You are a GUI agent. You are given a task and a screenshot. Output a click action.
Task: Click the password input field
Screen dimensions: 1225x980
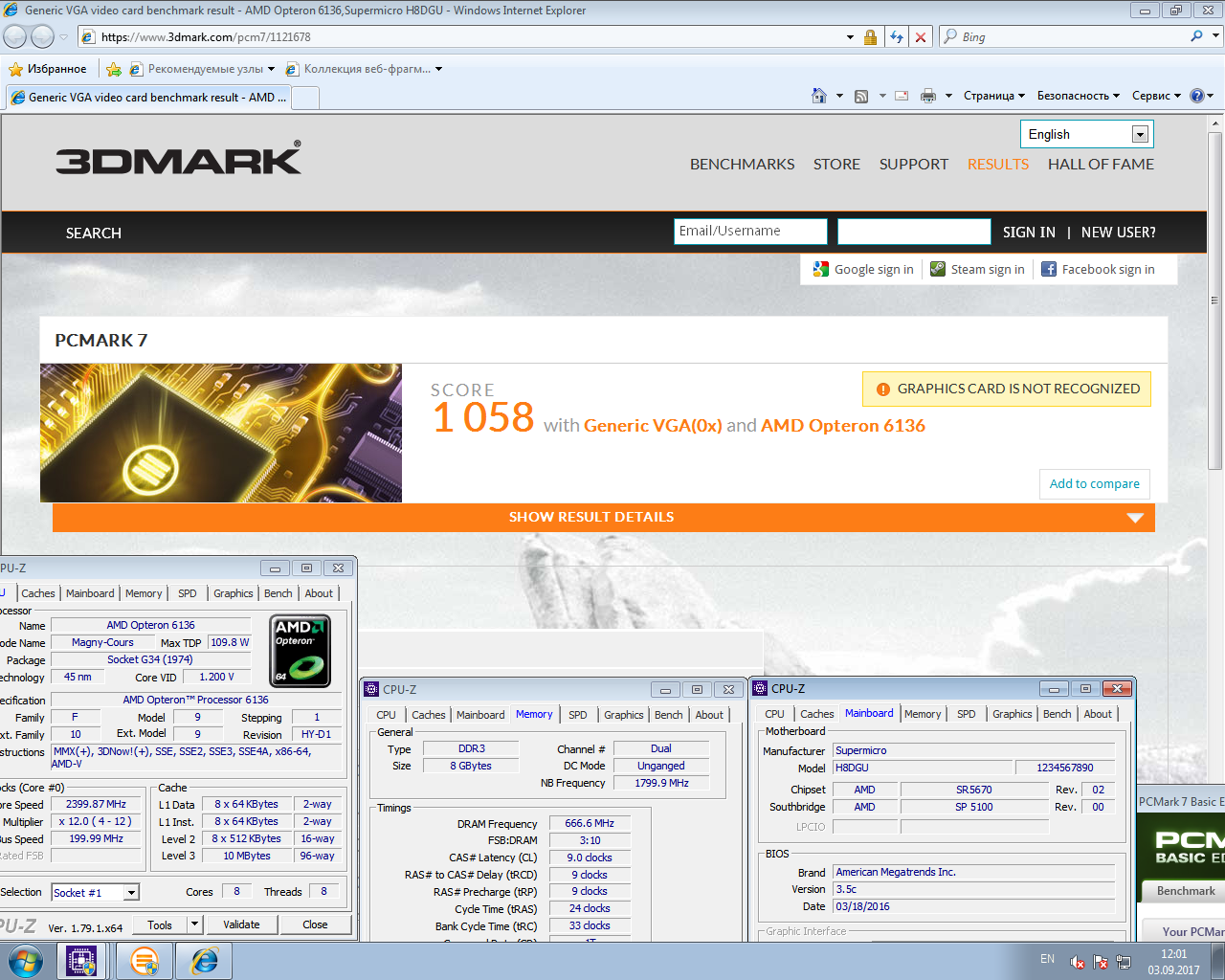tap(914, 232)
